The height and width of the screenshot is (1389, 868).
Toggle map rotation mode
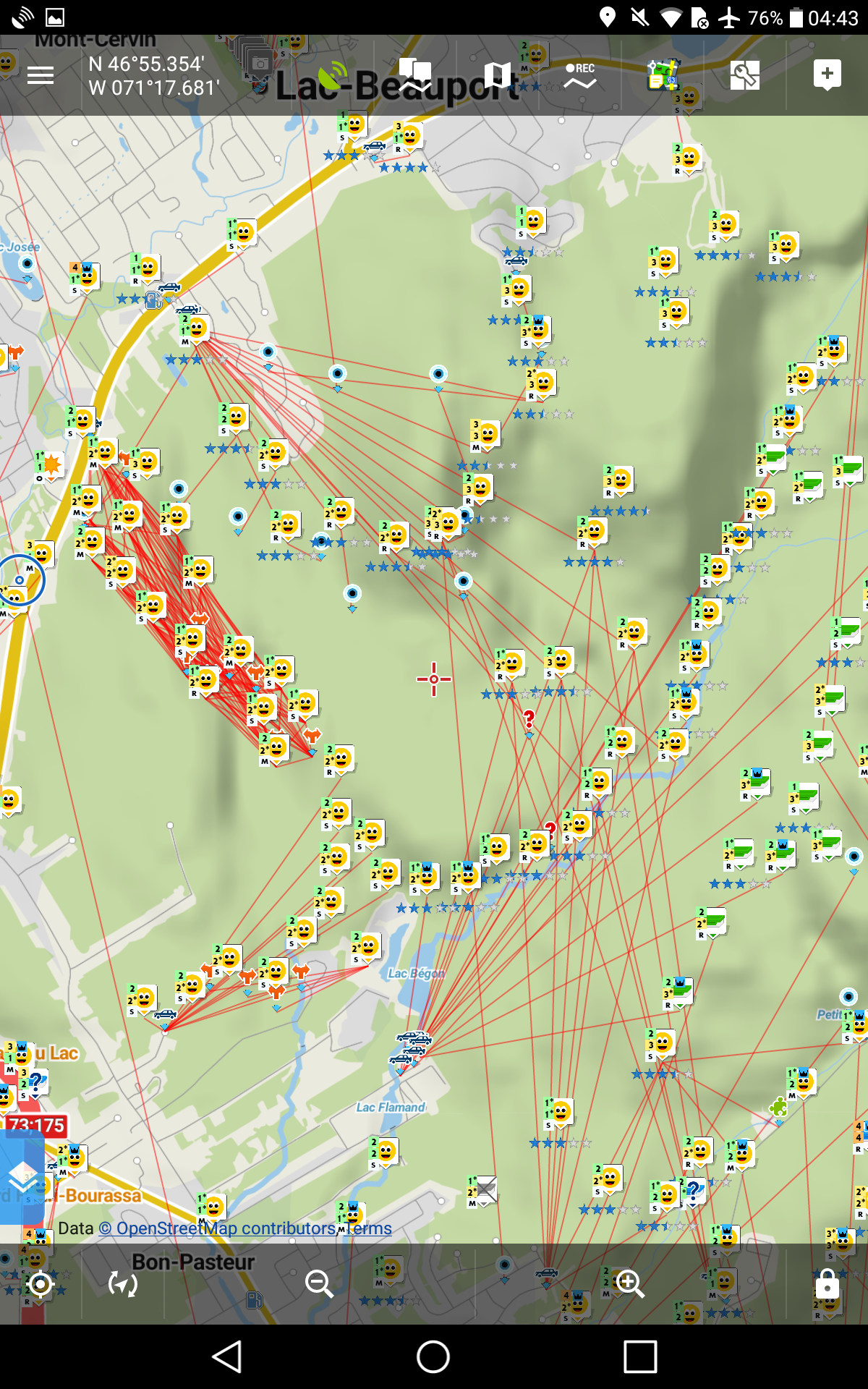click(x=123, y=1284)
